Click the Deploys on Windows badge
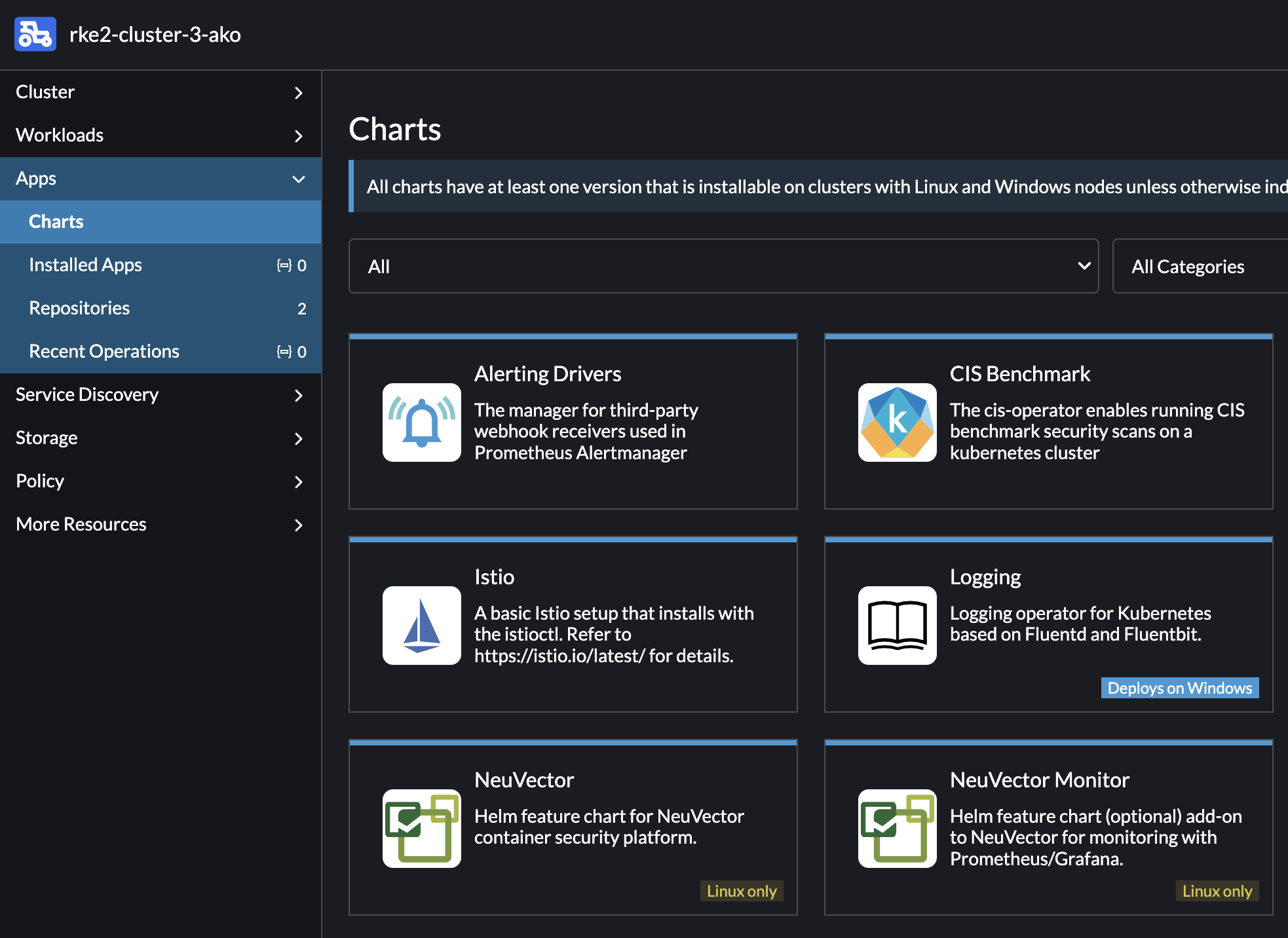1288x938 pixels. [1180, 688]
